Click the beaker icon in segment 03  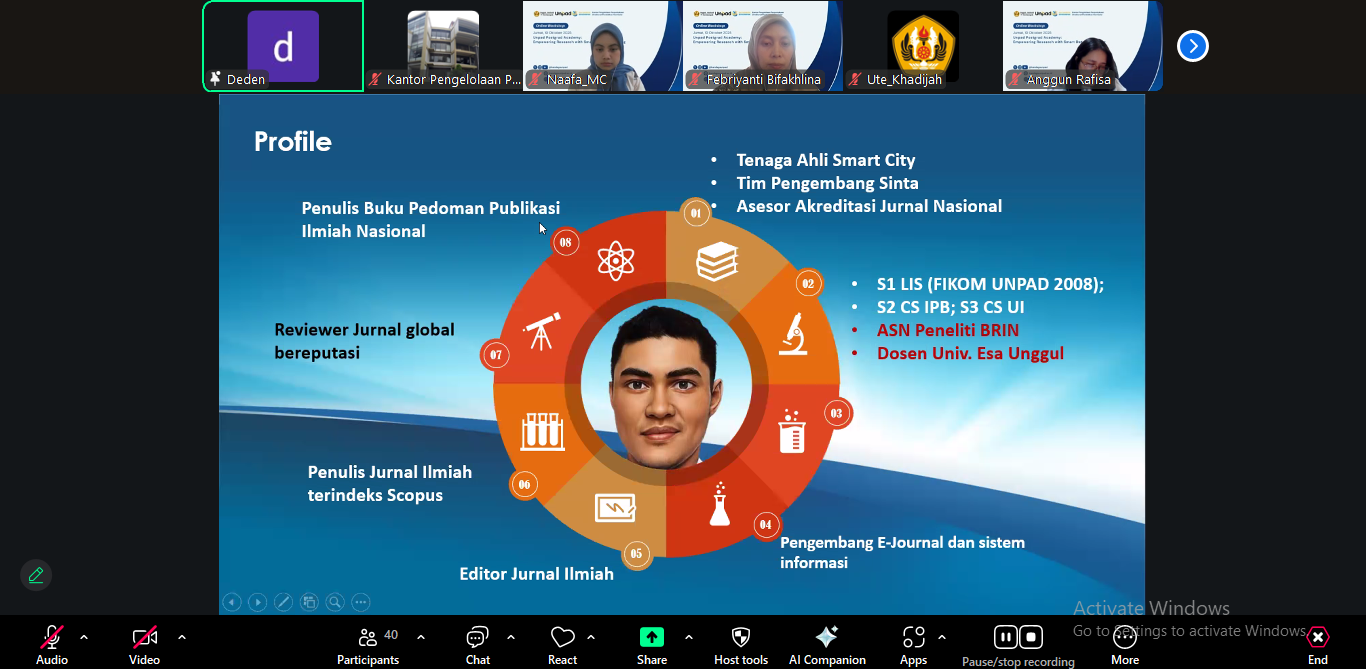(792, 432)
